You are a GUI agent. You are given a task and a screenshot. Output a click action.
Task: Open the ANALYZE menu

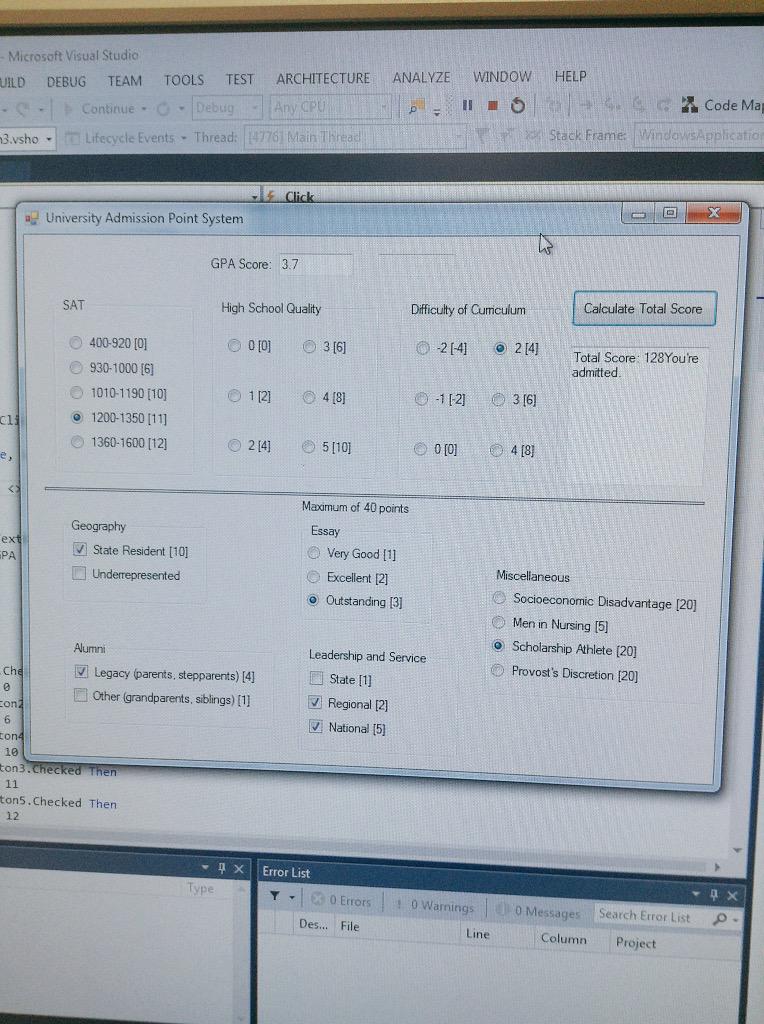pyautogui.click(x=421, y=78)
